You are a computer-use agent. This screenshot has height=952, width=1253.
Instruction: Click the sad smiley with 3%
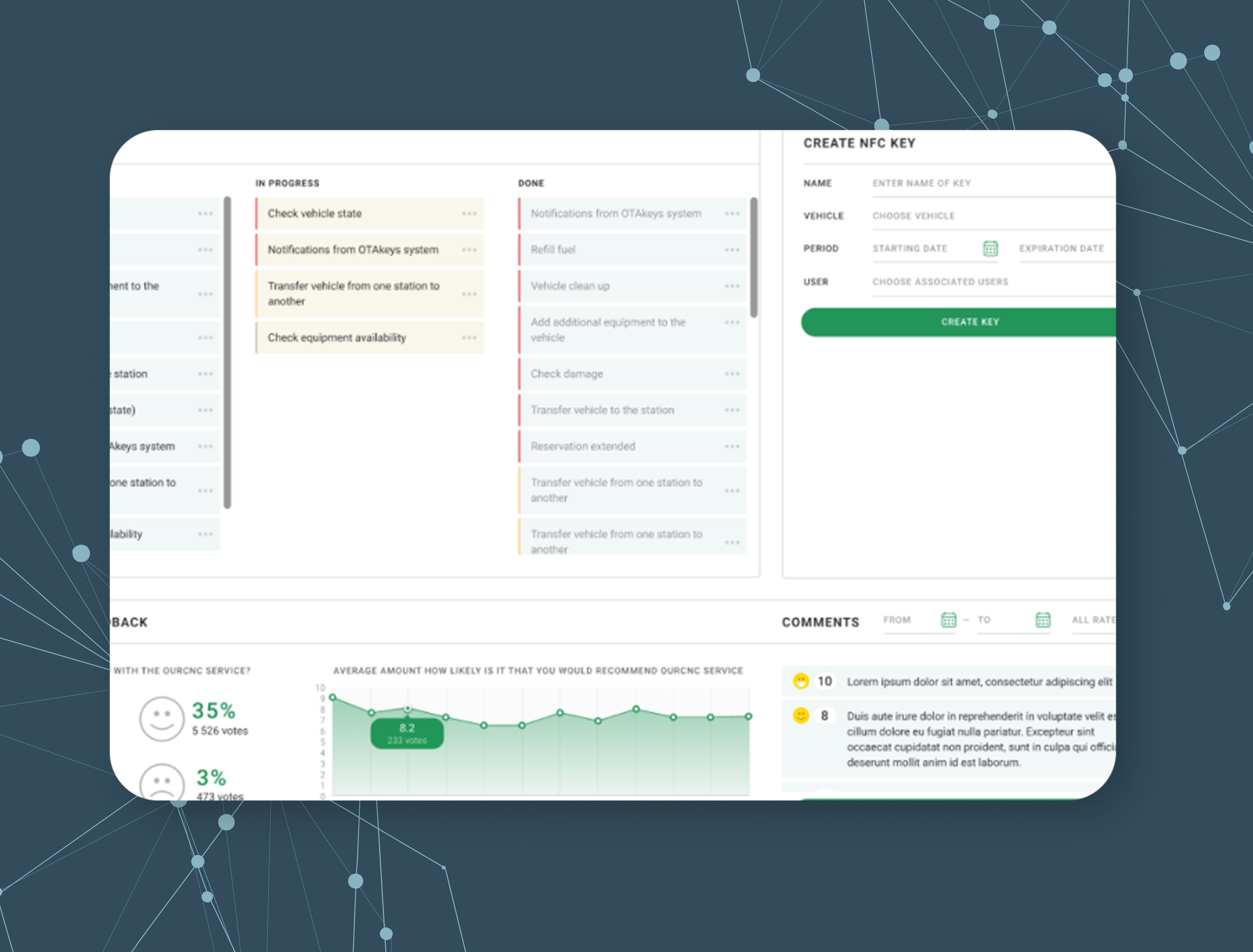point(161,783)
